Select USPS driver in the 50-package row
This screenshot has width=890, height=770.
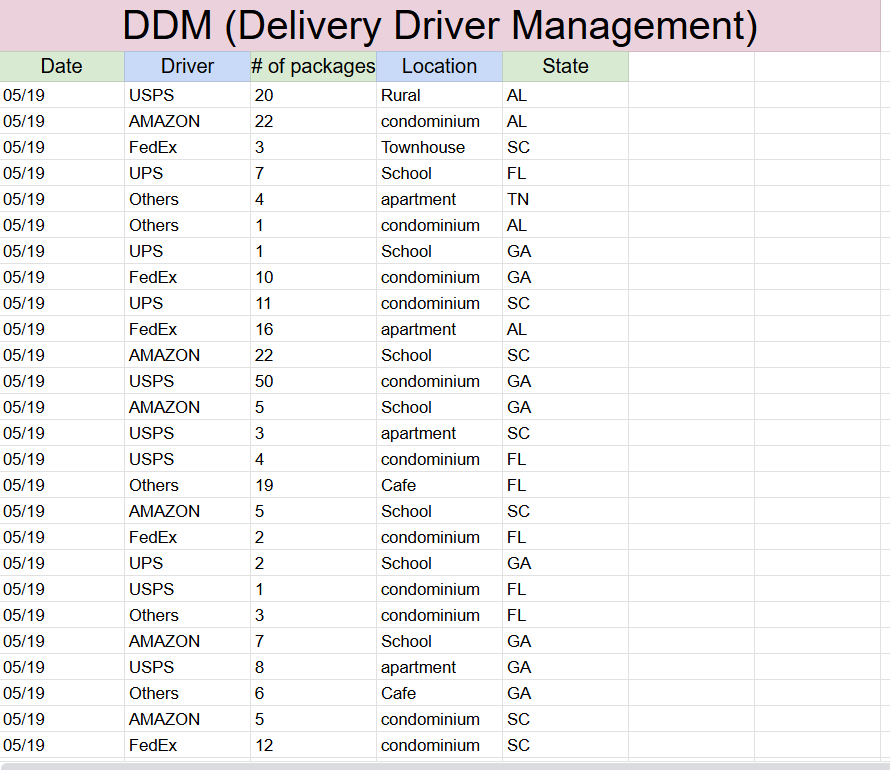click(187, 381)
